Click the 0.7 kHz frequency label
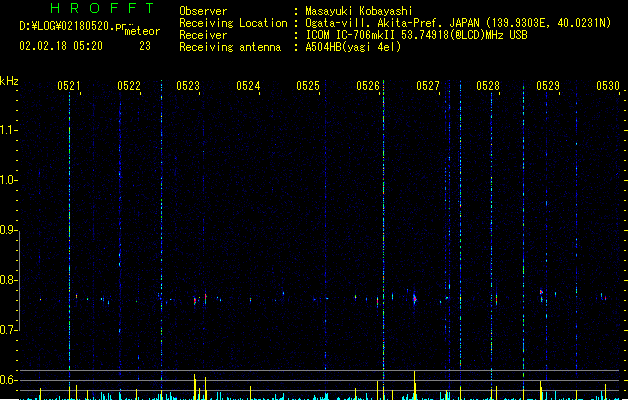 [8, 330]
